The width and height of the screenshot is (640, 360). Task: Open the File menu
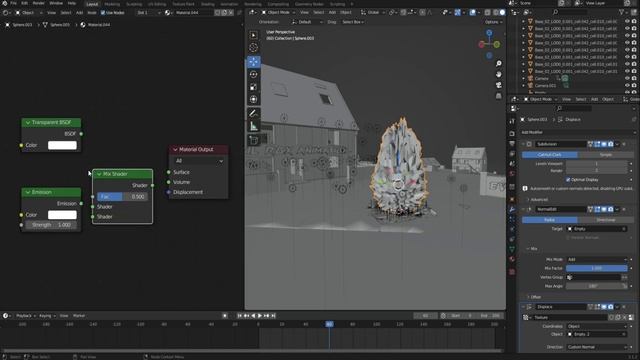point(13,3)
